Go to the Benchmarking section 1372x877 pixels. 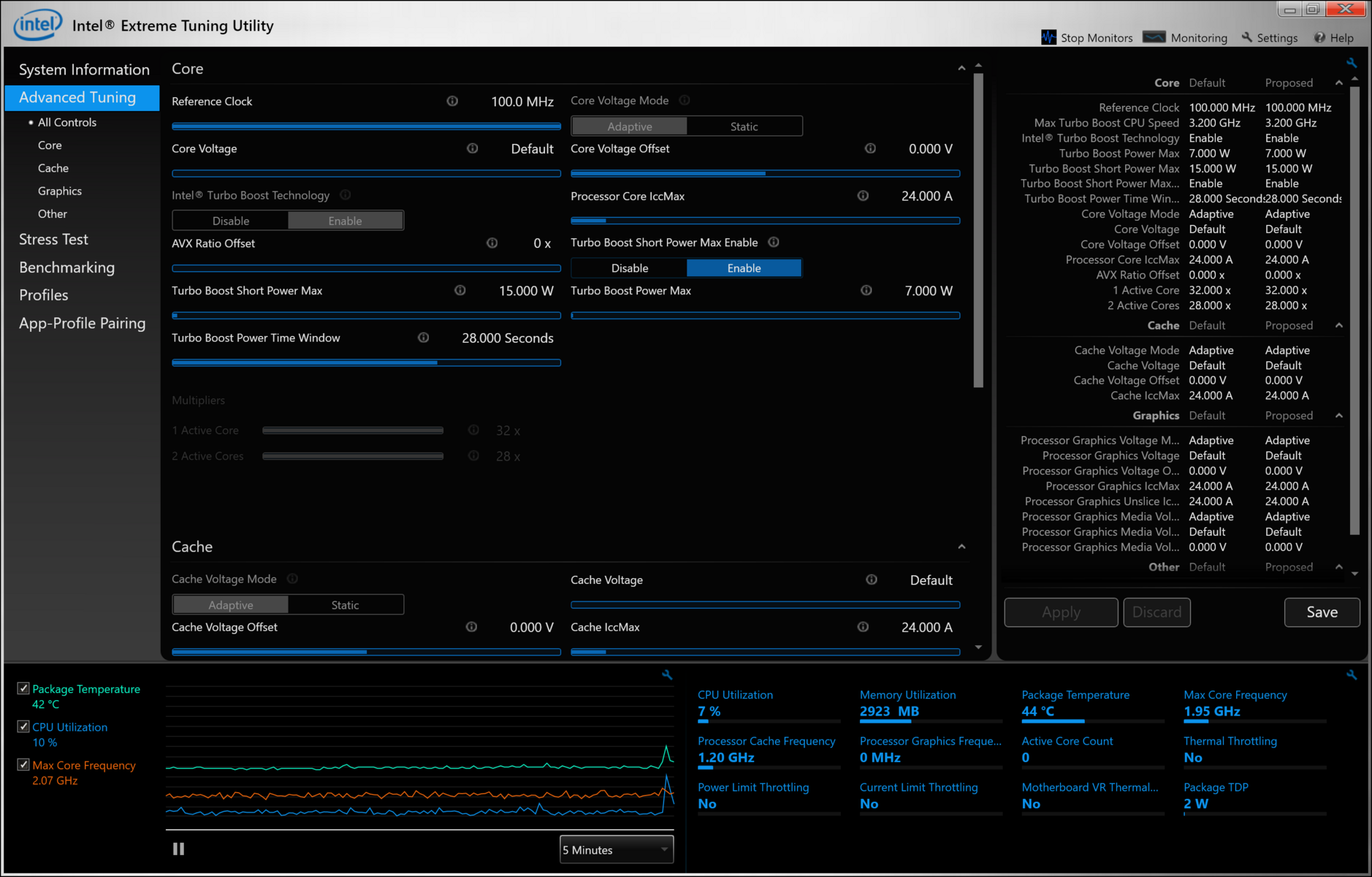click(x=66, y=267)
